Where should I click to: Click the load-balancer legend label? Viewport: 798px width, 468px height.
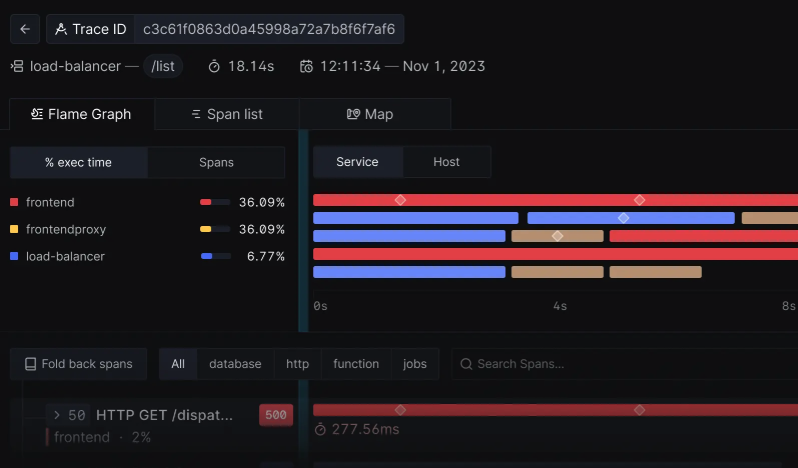[65, 256]
